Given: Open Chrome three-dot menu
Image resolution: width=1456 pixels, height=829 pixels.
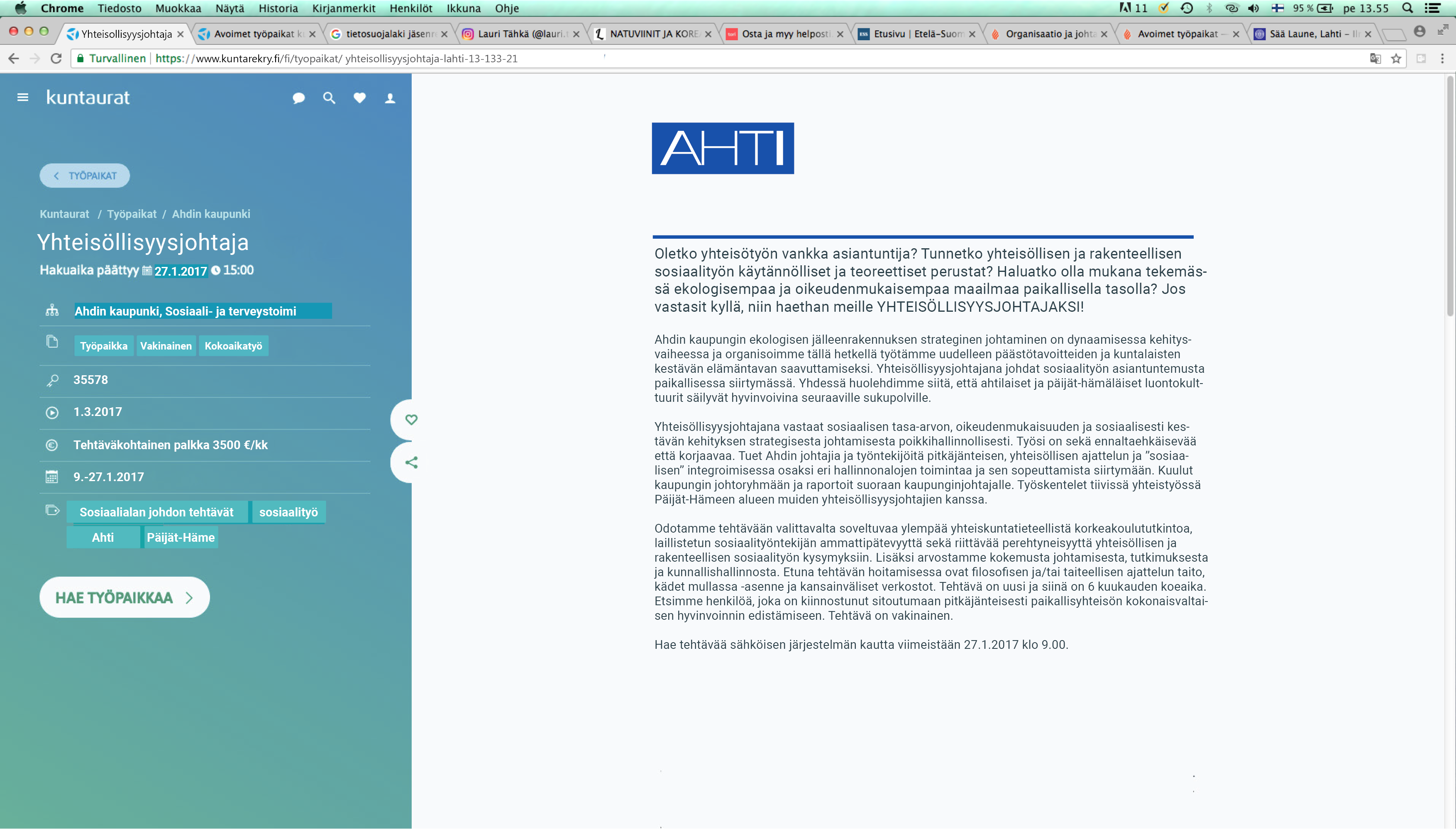Looking at the screenshot, I should [1442, 59].
